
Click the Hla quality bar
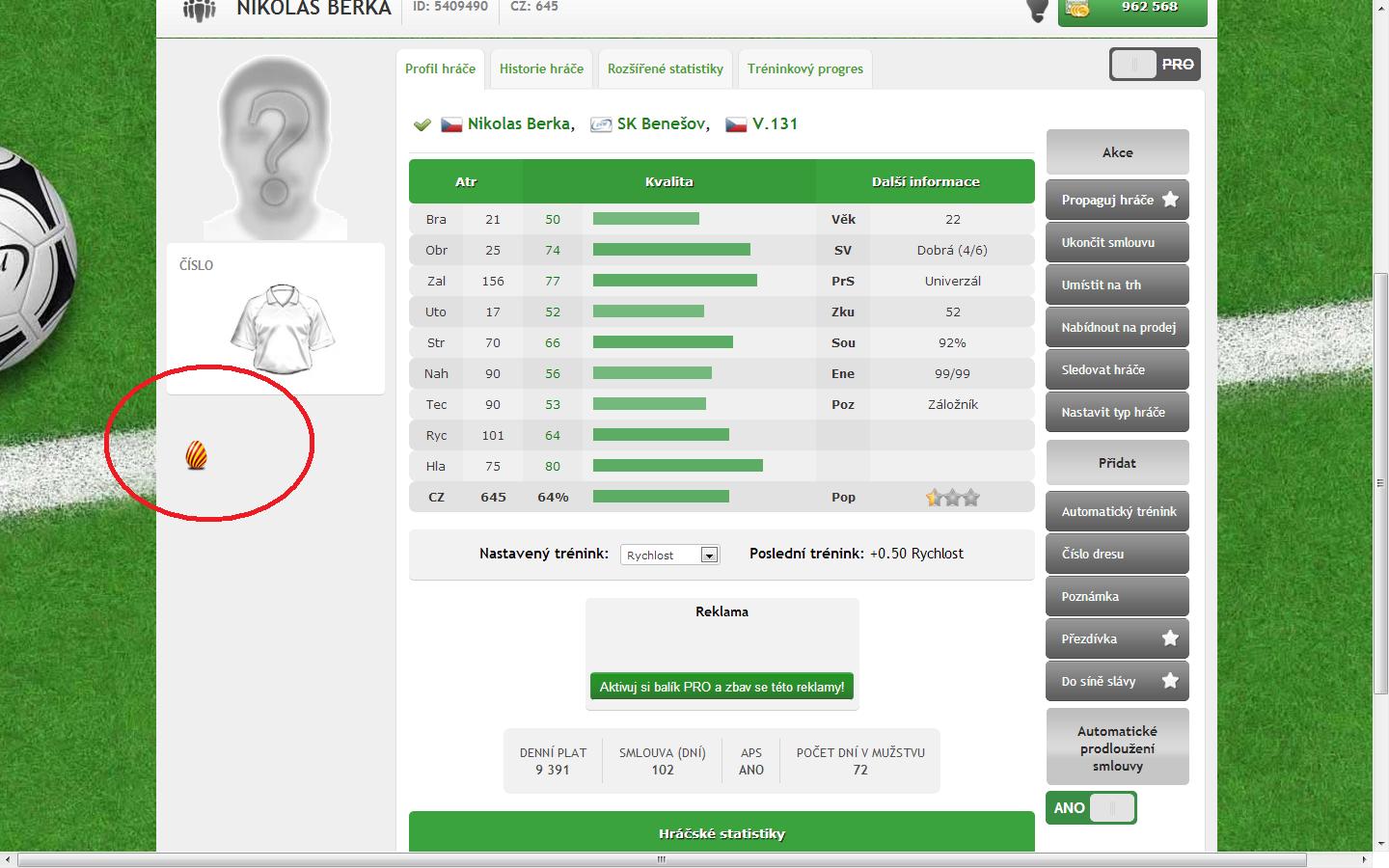678,466
